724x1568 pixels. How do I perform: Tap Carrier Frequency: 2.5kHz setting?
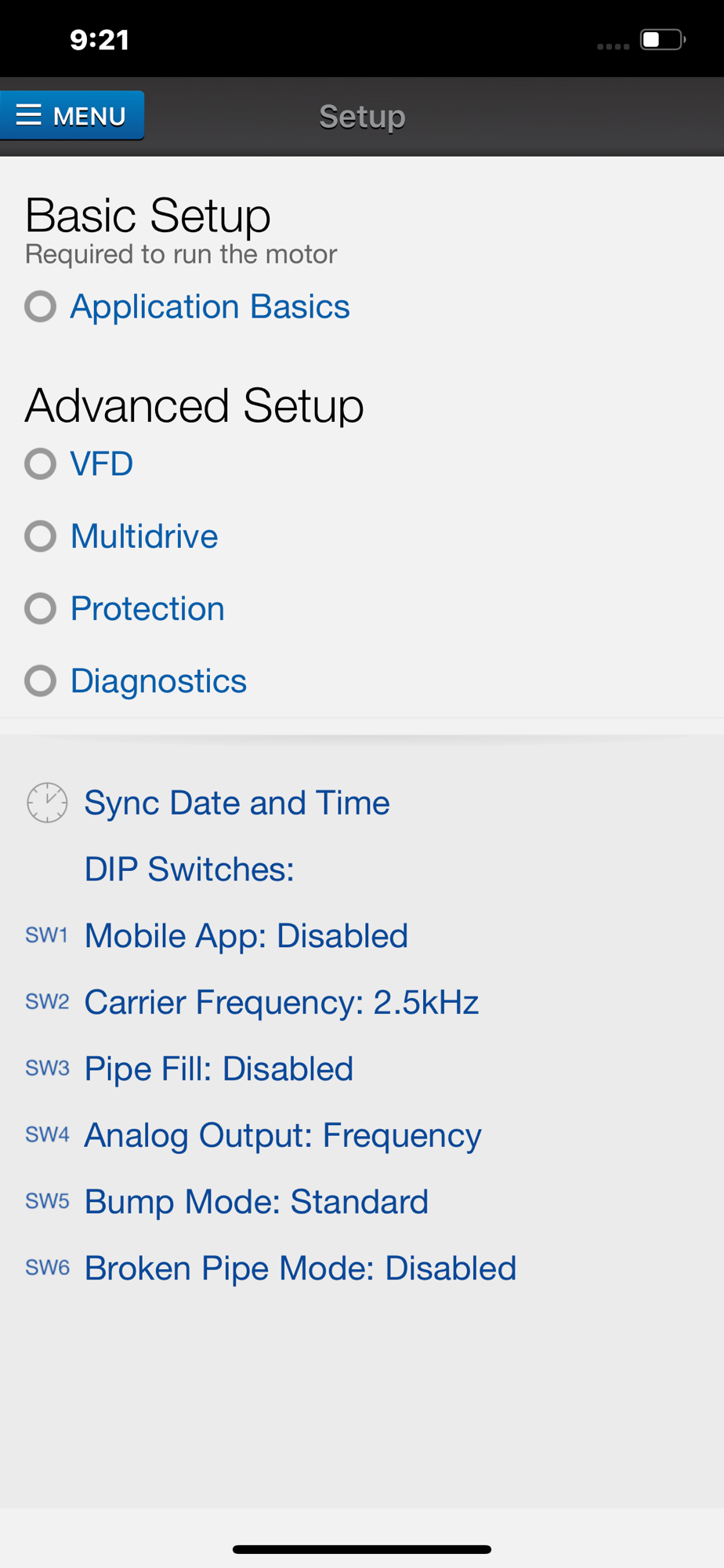coord(281,1002)
